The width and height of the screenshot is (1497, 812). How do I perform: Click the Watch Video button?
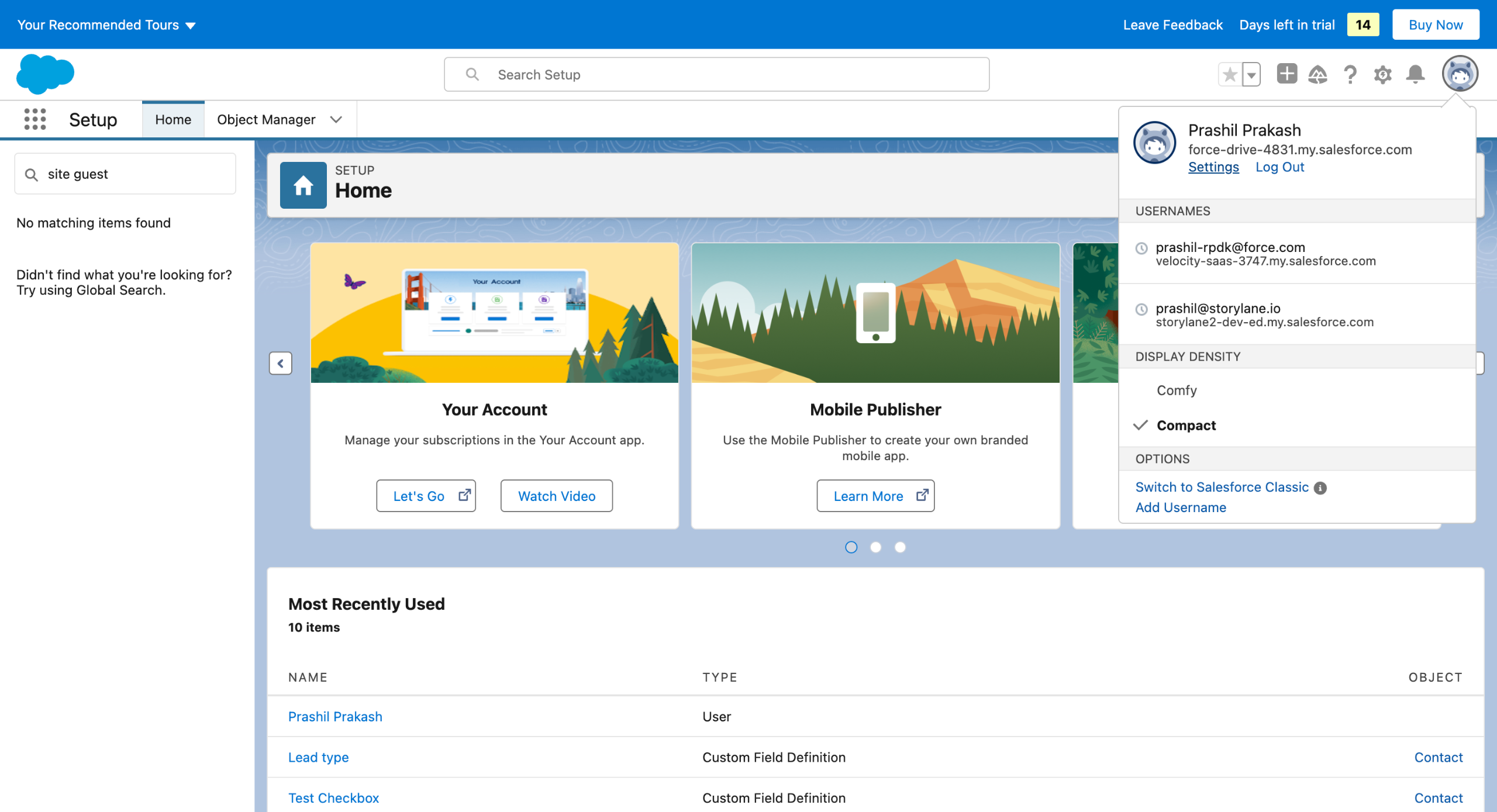point(557,496)
